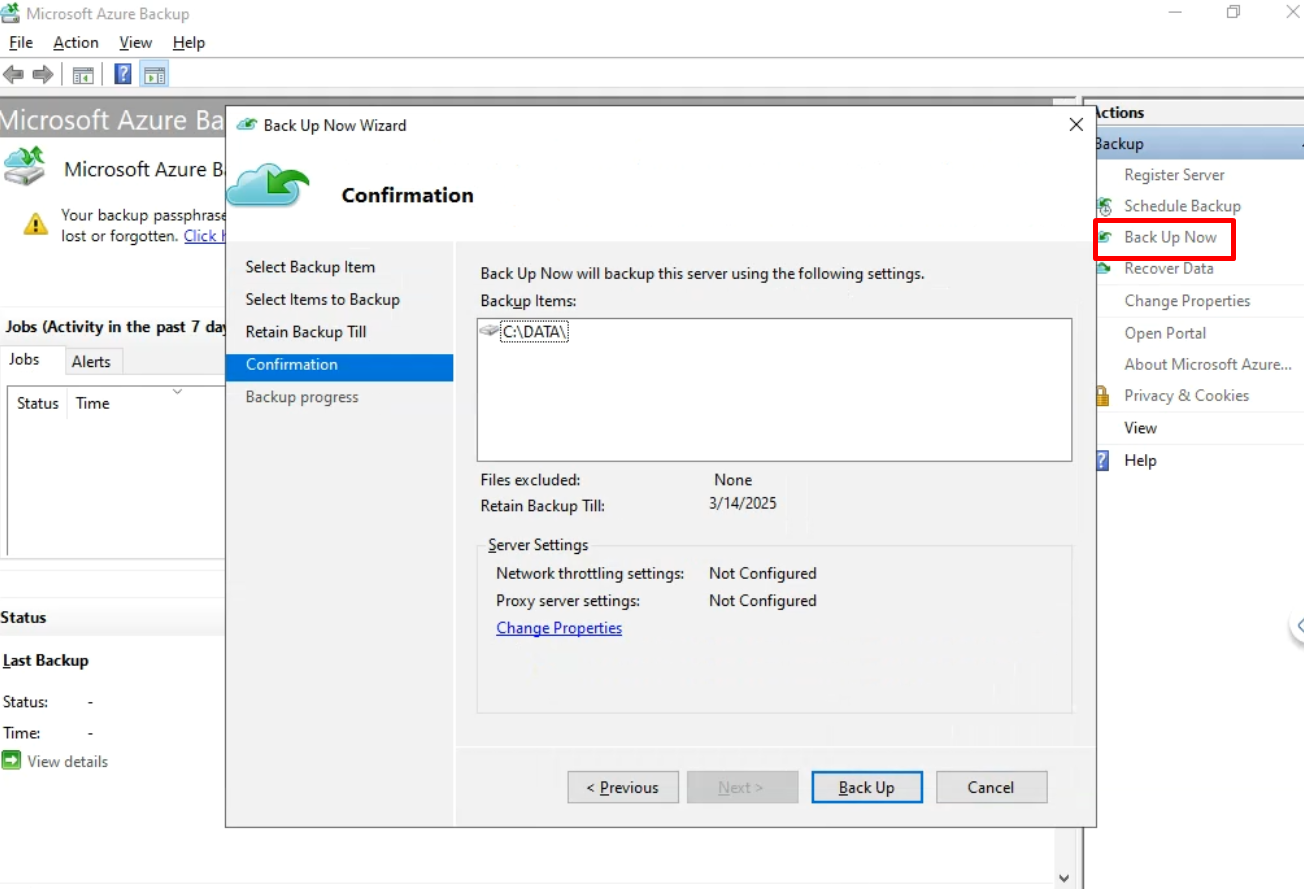This screenshot has width=1304, height=889.
Task: Click the Privacy & Cookies lock icon
Action: pyautogui.click(x=1103, y=396)
